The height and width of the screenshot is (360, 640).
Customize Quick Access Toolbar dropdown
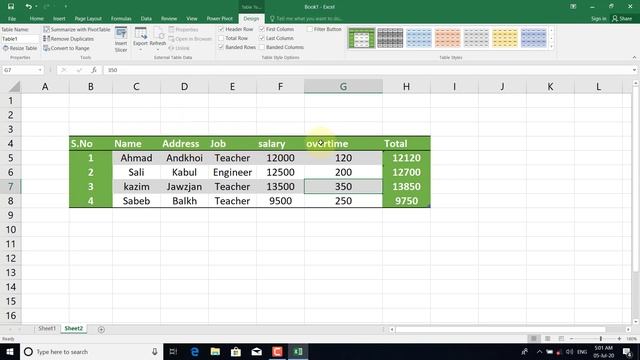[x=66, y=7]
